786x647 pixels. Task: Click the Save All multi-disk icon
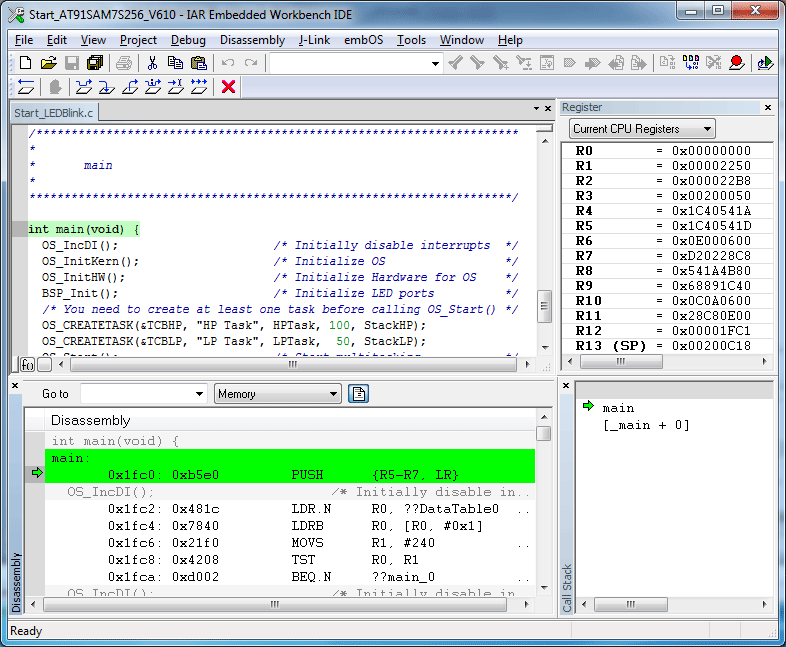tap(95, 63)
